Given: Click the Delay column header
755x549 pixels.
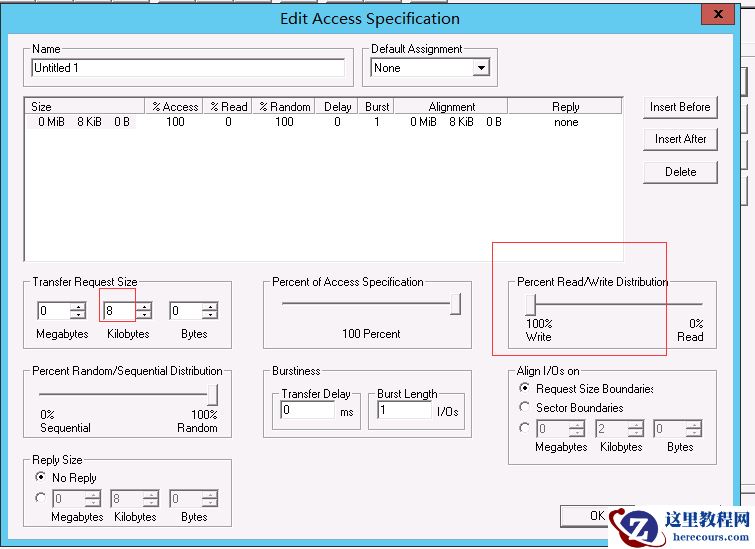Looking at the screenshot, I should tap(337, 106).
